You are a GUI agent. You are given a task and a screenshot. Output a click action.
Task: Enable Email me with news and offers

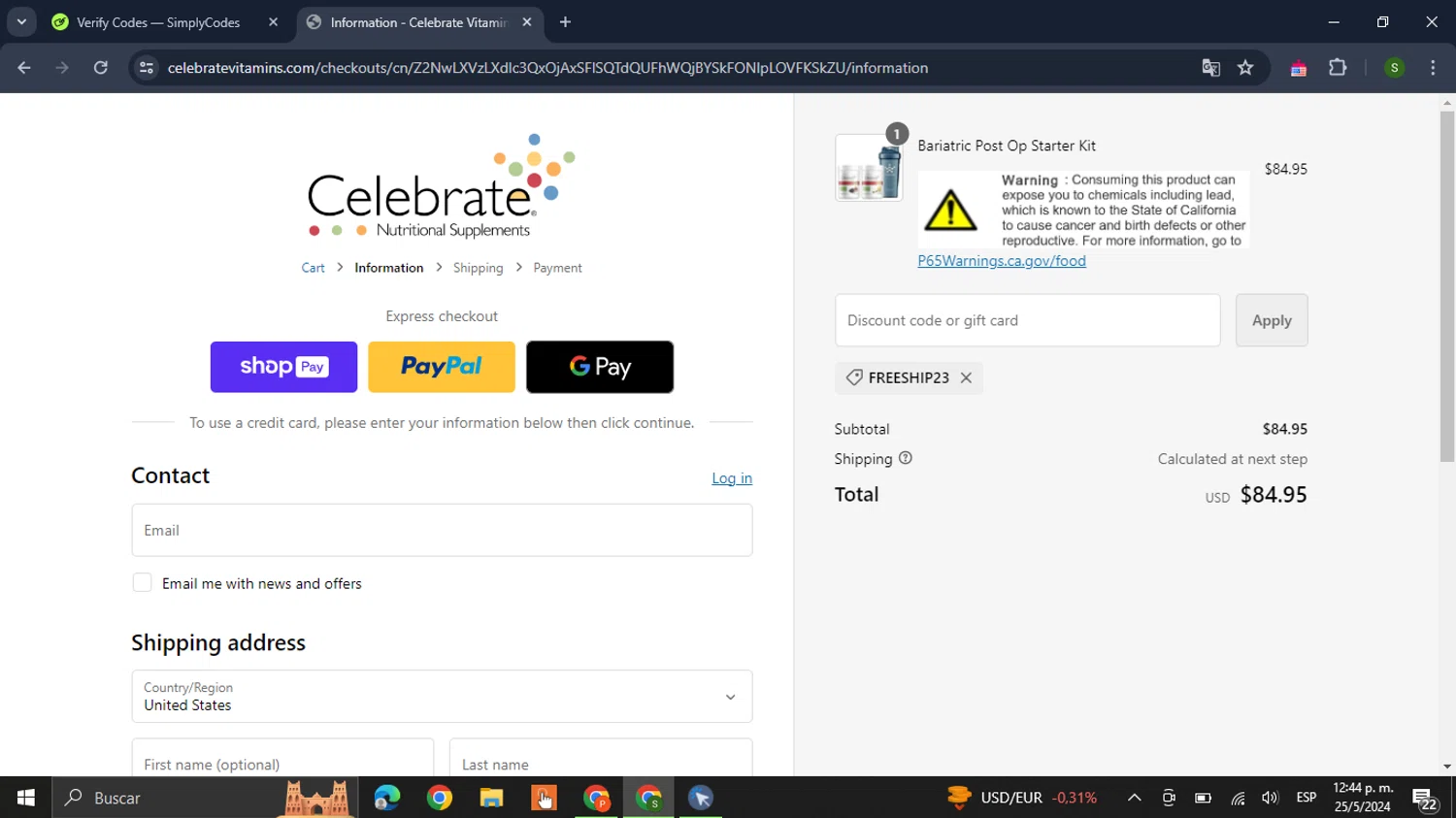click(x=142, y=583)
